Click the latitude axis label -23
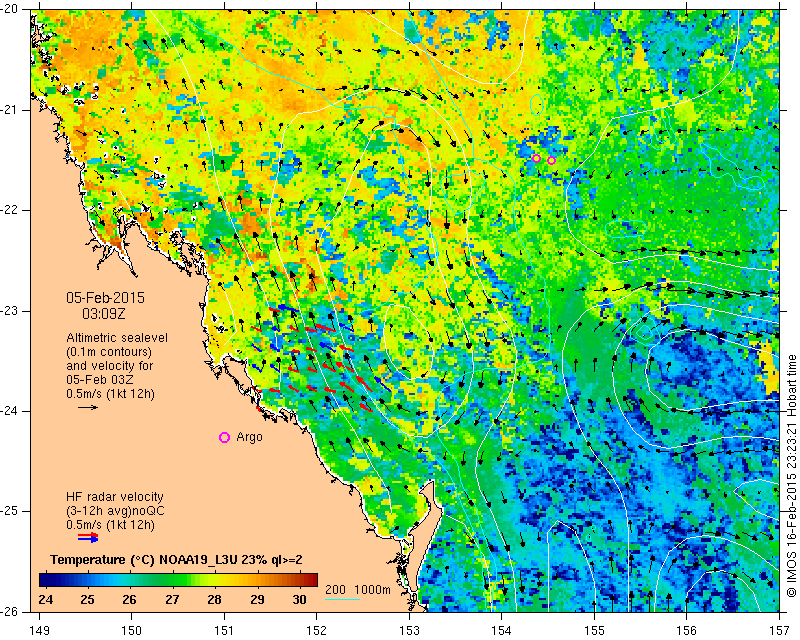 click(8, 311)
